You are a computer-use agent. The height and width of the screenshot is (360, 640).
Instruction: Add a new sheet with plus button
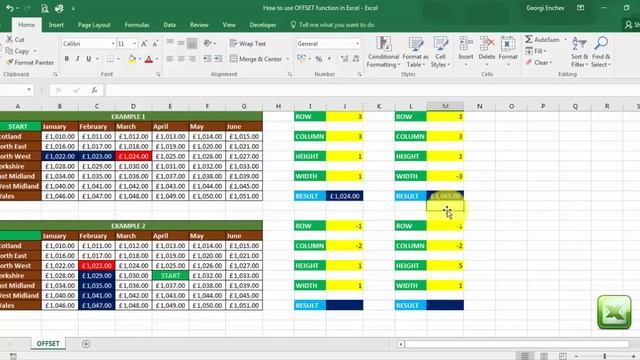click(86, 344)
